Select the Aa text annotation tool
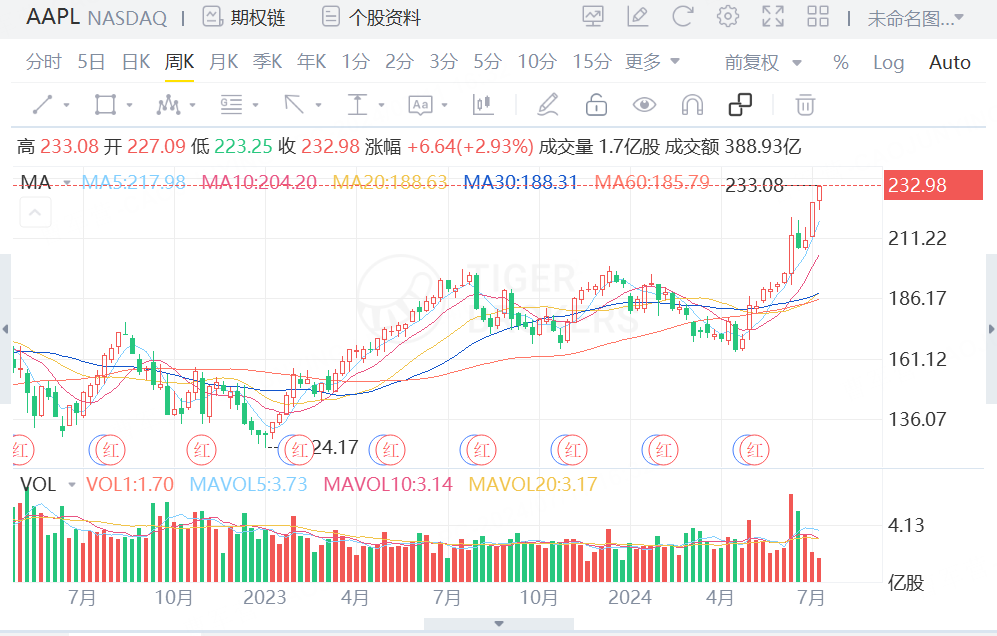Screen dimensions: 997x636 tap(420, 105)
